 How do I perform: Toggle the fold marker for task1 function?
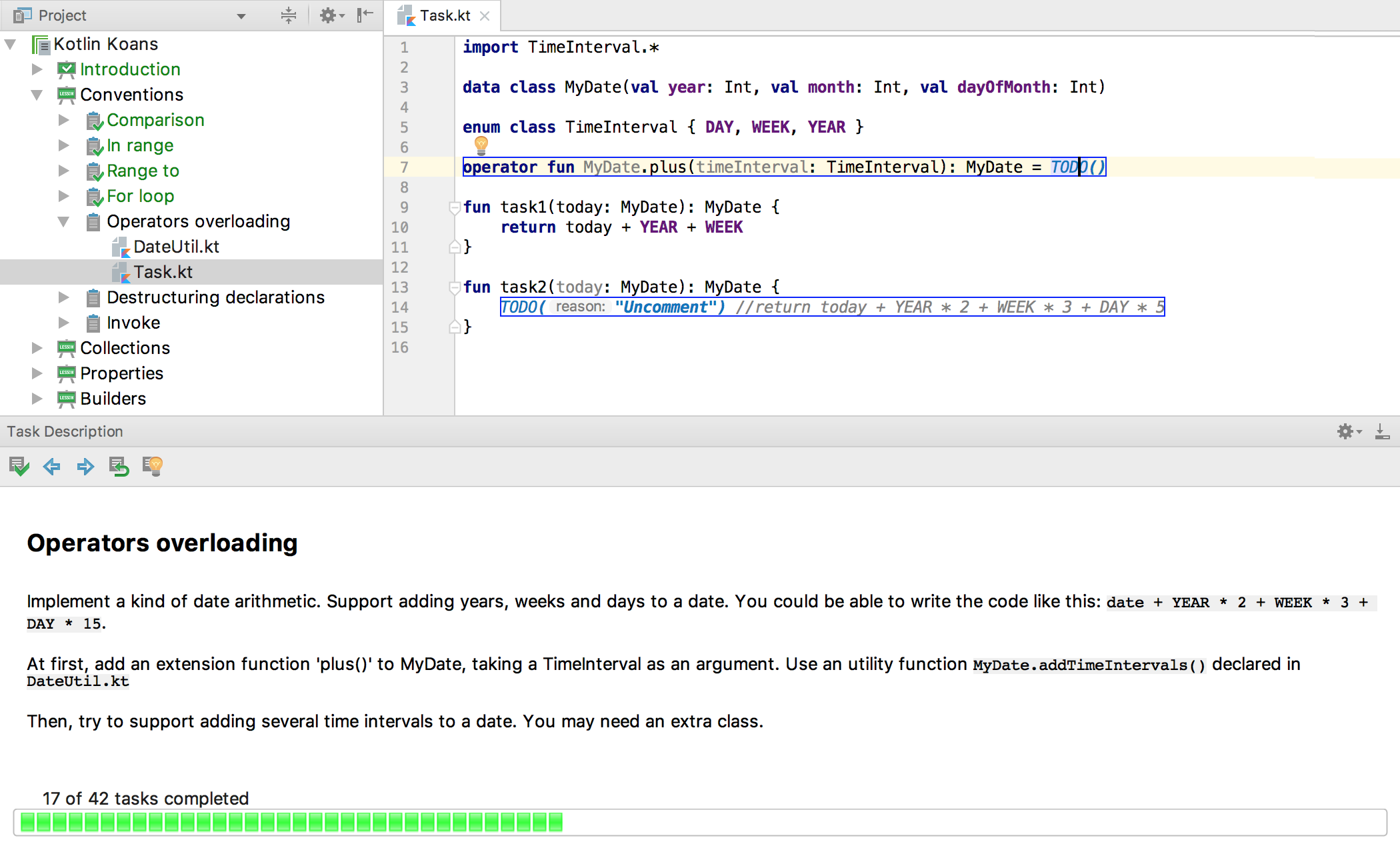point(455,207)
